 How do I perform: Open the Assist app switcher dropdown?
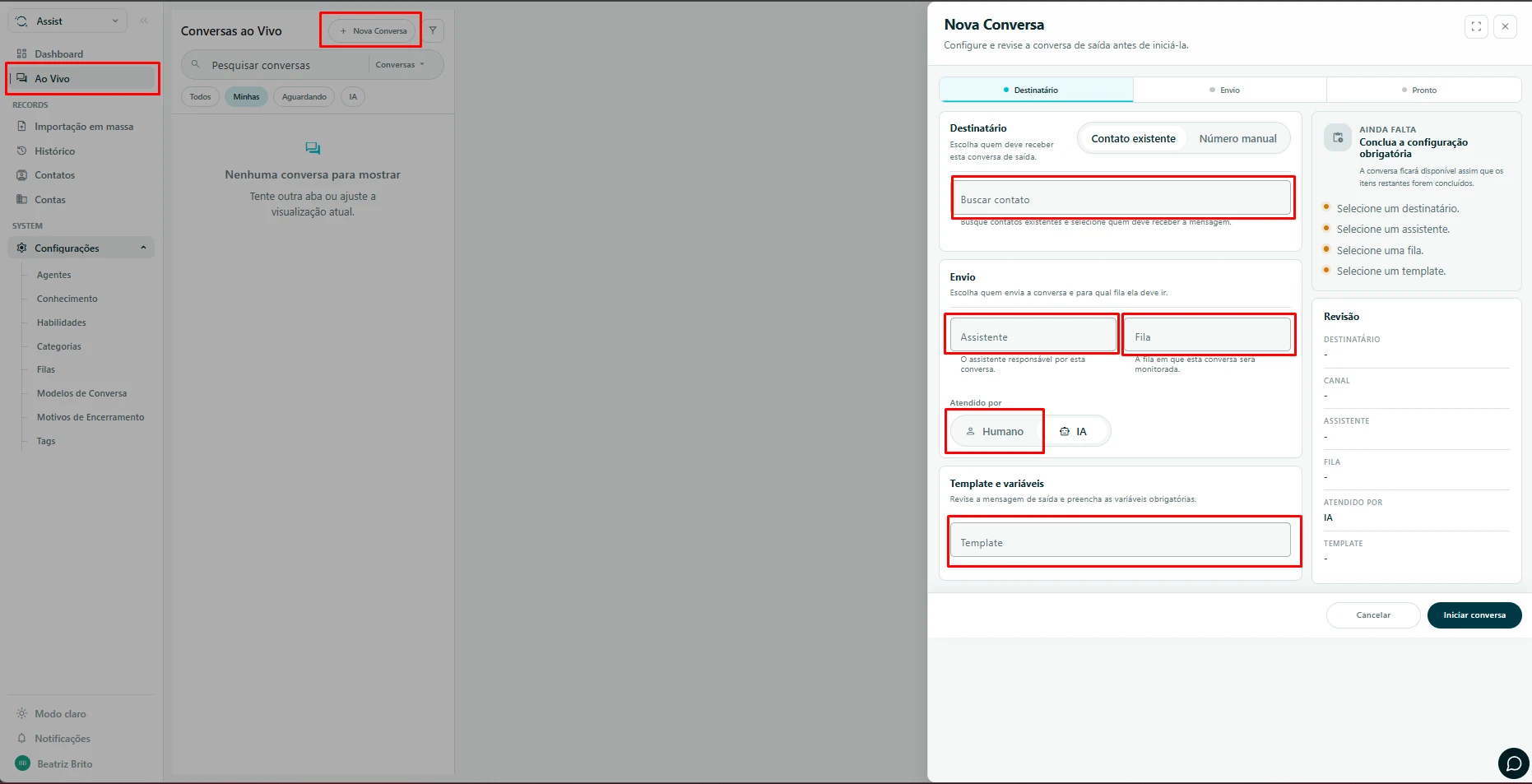[67, 21]
